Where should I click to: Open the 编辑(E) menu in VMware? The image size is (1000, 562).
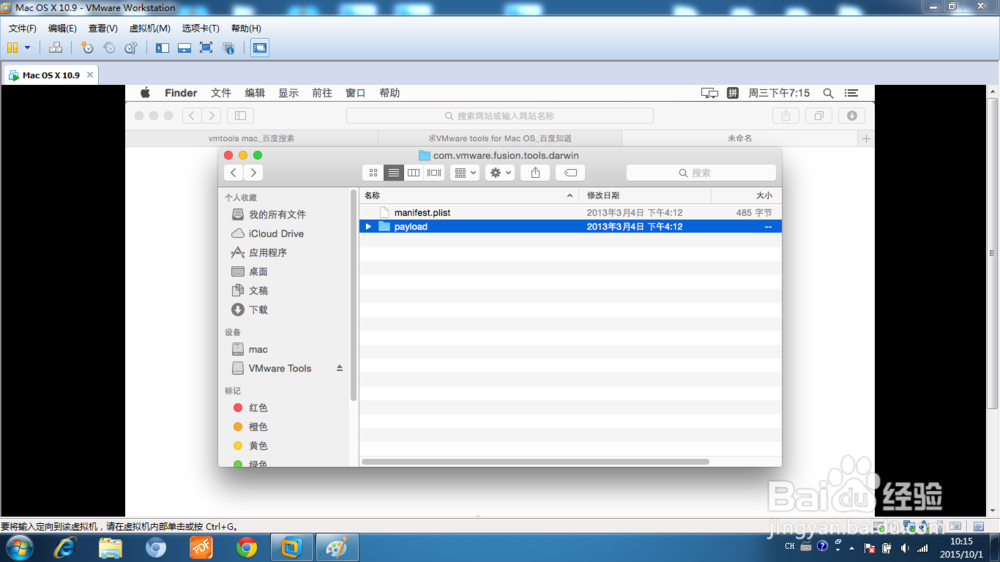62,28
